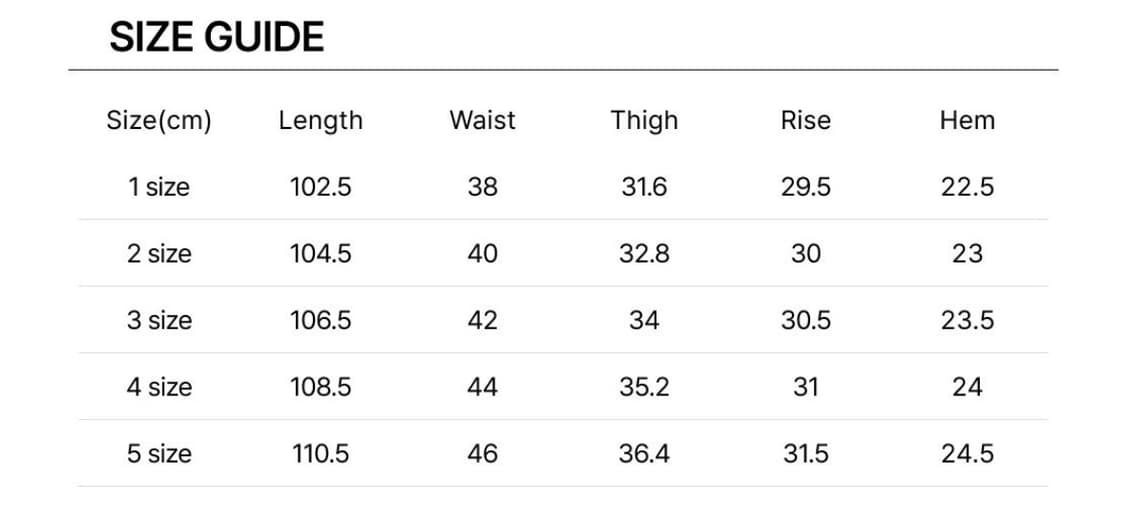This screenshot has height=505, width=1125.
Task: Click the 3 size row label
Action: pos(158,320)
